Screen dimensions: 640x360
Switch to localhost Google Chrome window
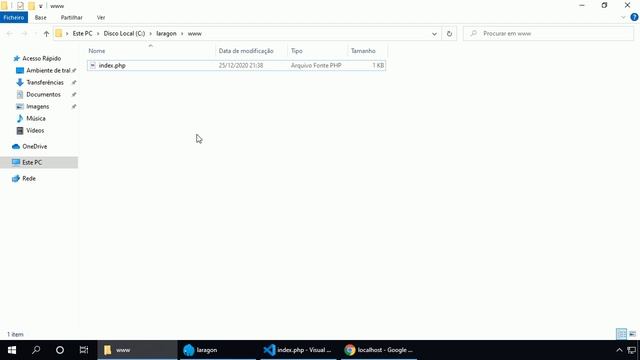pyautogui.click(x=378, y=350)
